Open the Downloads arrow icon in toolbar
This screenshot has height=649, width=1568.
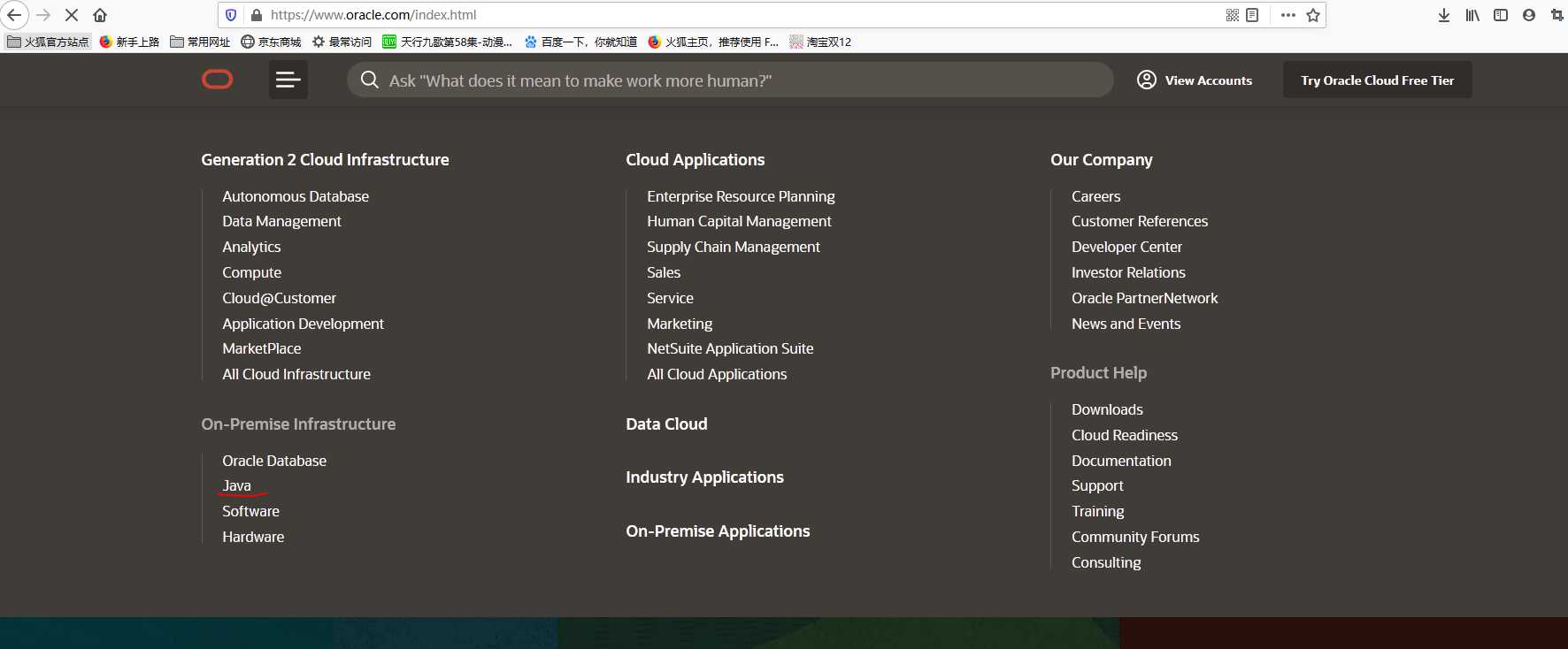(1444, 15)
